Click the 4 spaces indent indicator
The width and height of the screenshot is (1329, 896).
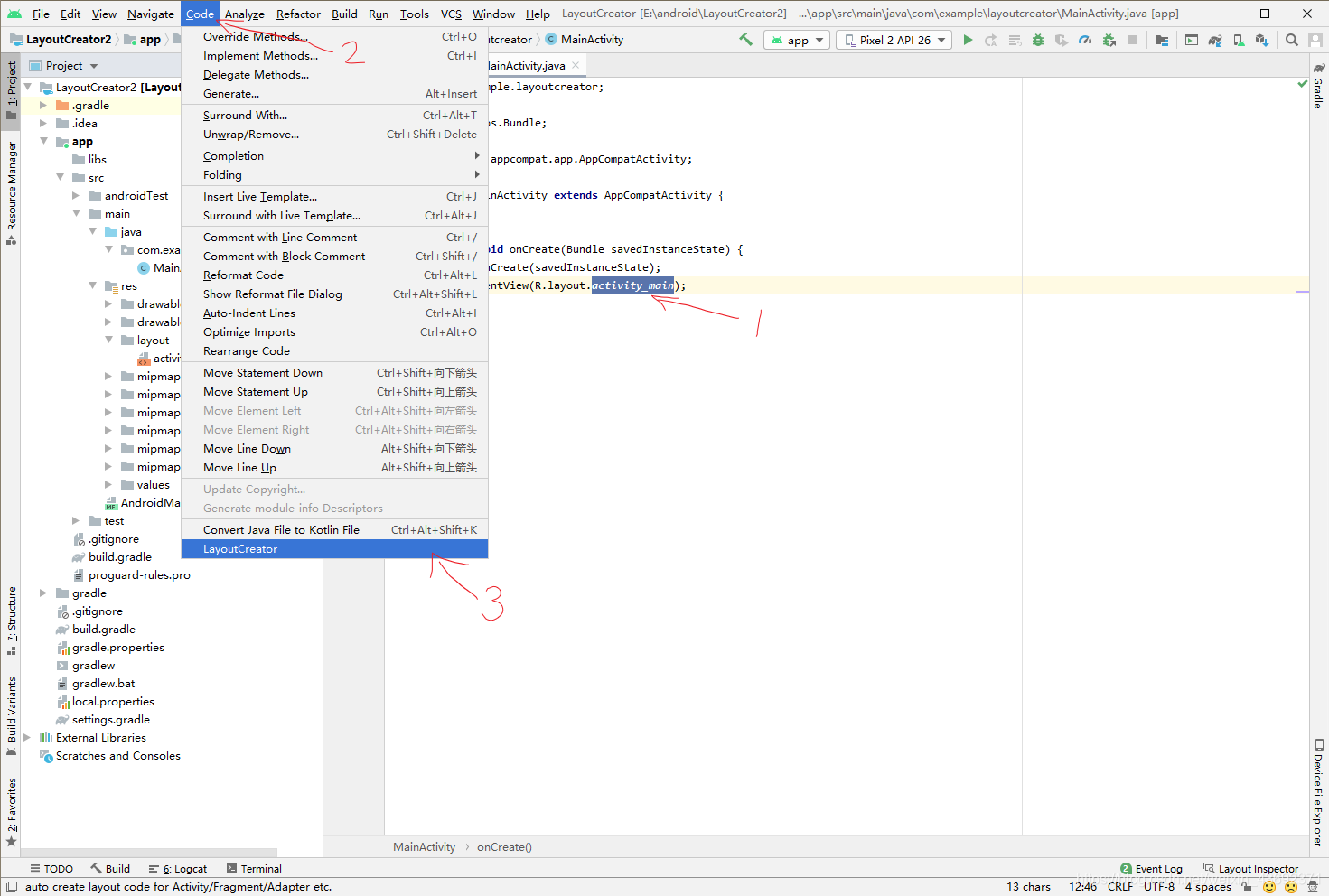click(1208, 887)
